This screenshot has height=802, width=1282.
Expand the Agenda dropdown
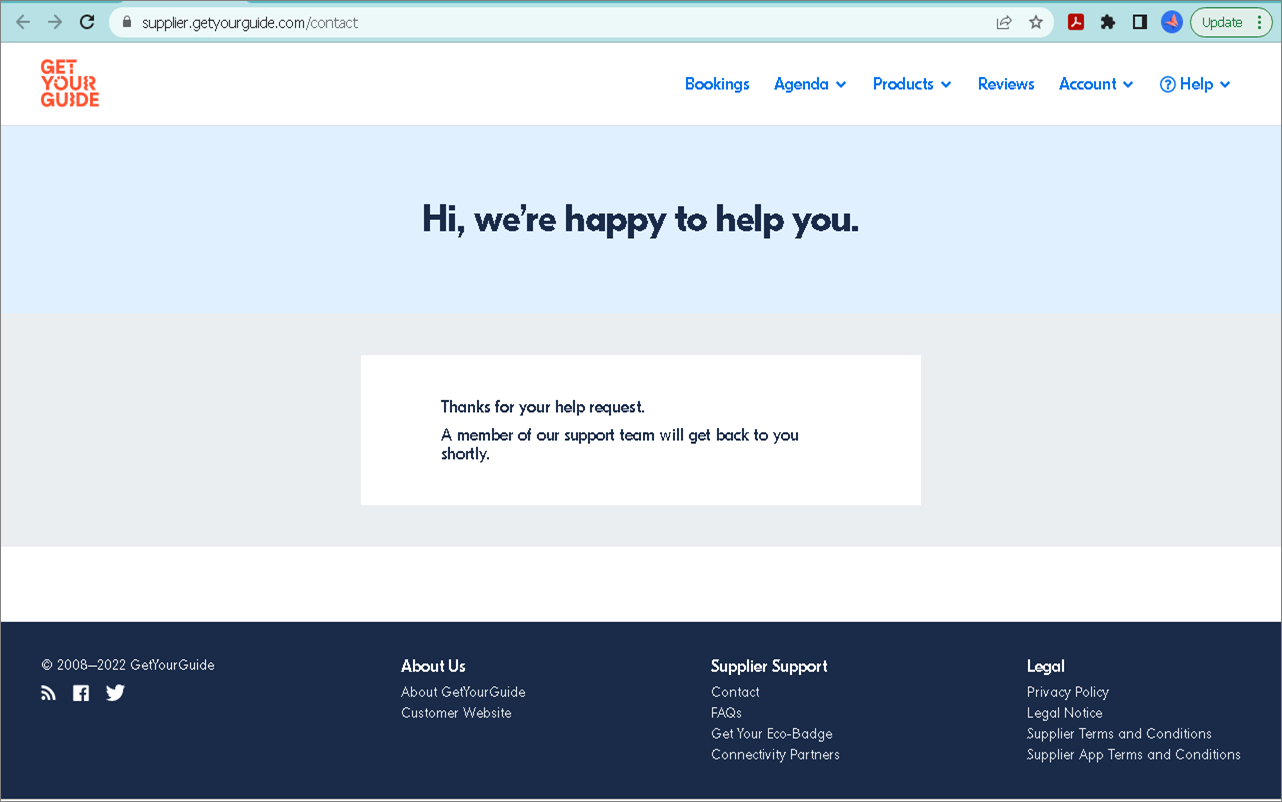coord(810,84)
